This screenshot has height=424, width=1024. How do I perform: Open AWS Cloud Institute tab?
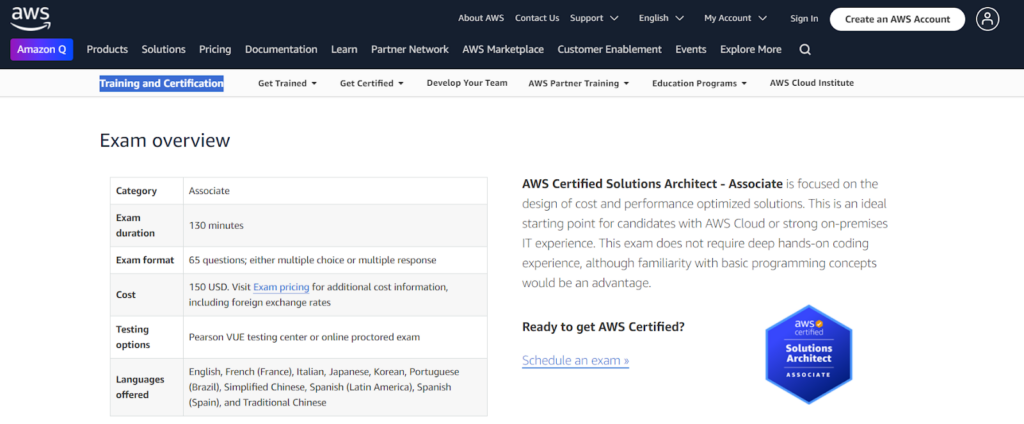pyautogui.click(x=812, y=83)
